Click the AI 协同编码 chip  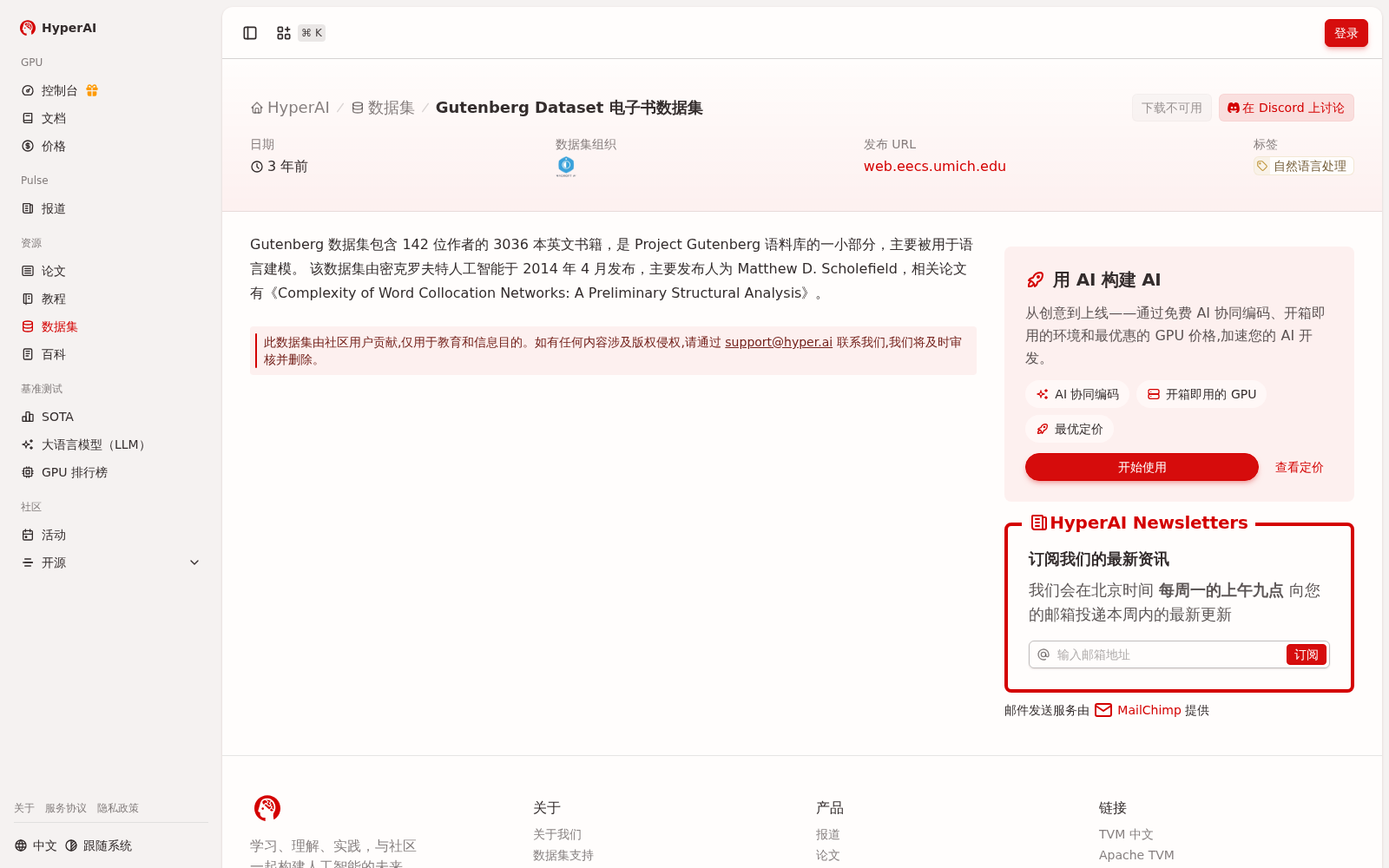point(1077,394)
